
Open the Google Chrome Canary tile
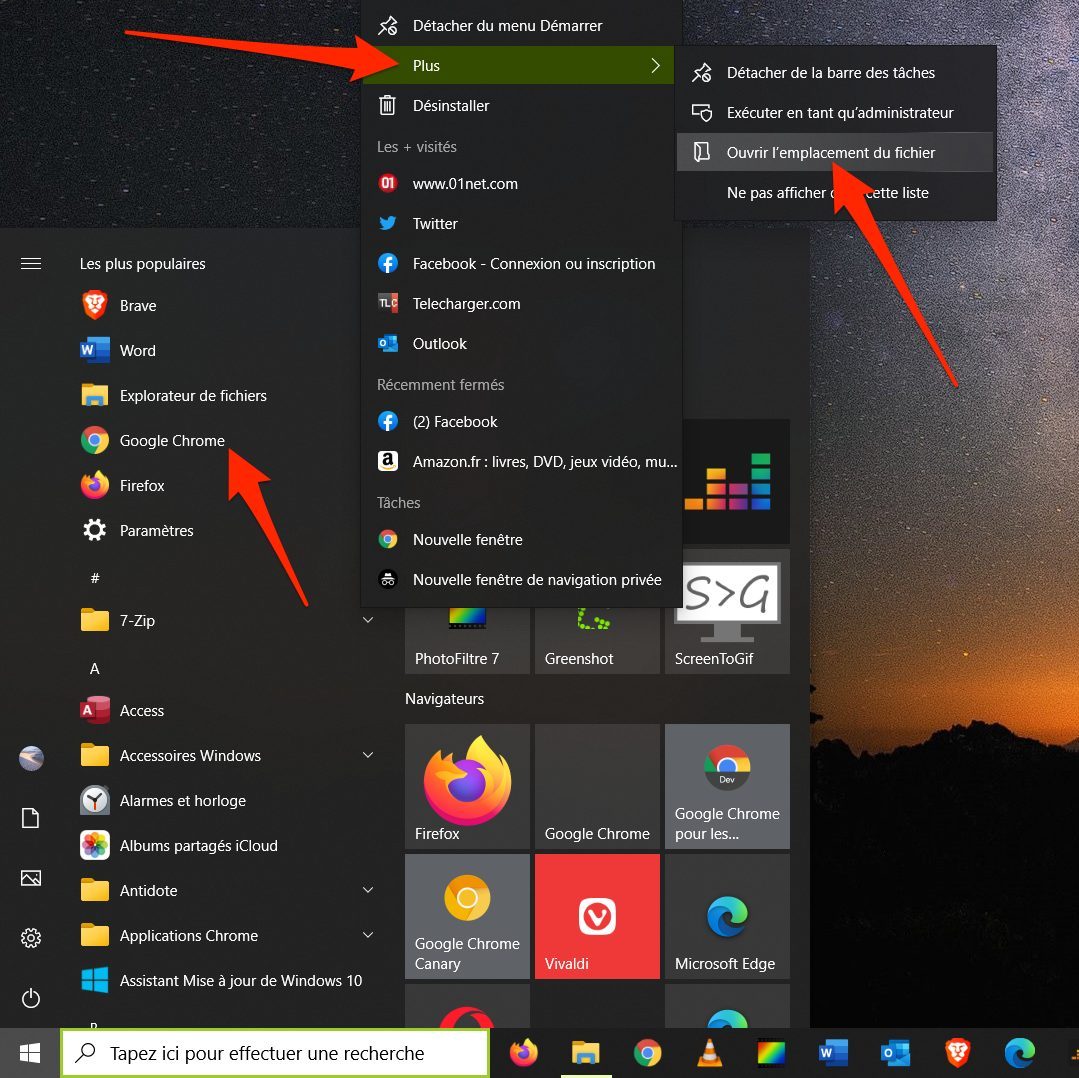coord(467,916)
